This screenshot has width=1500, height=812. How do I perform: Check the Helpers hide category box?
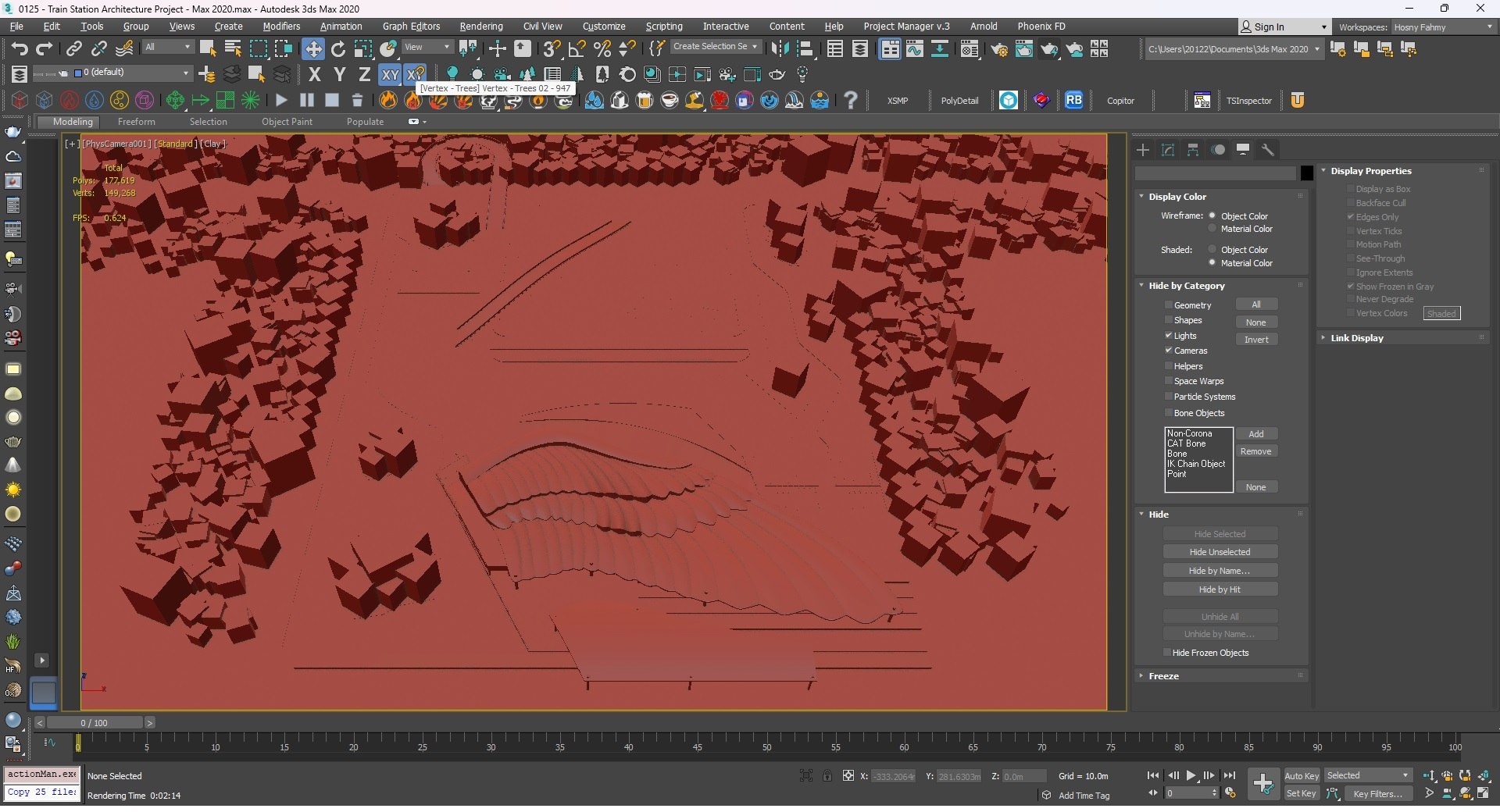point(1169,366)
